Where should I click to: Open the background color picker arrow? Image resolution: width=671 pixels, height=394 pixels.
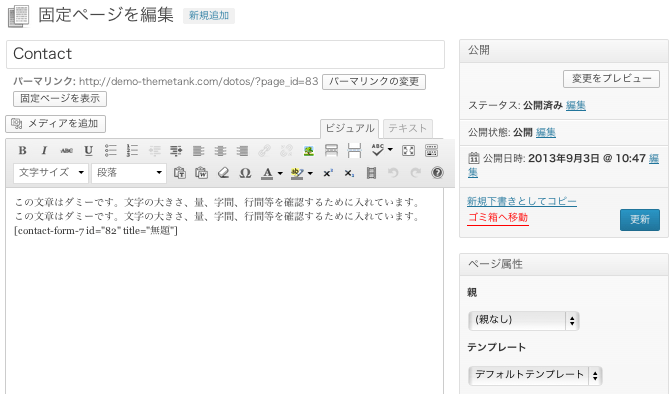[x=310, y=173]
